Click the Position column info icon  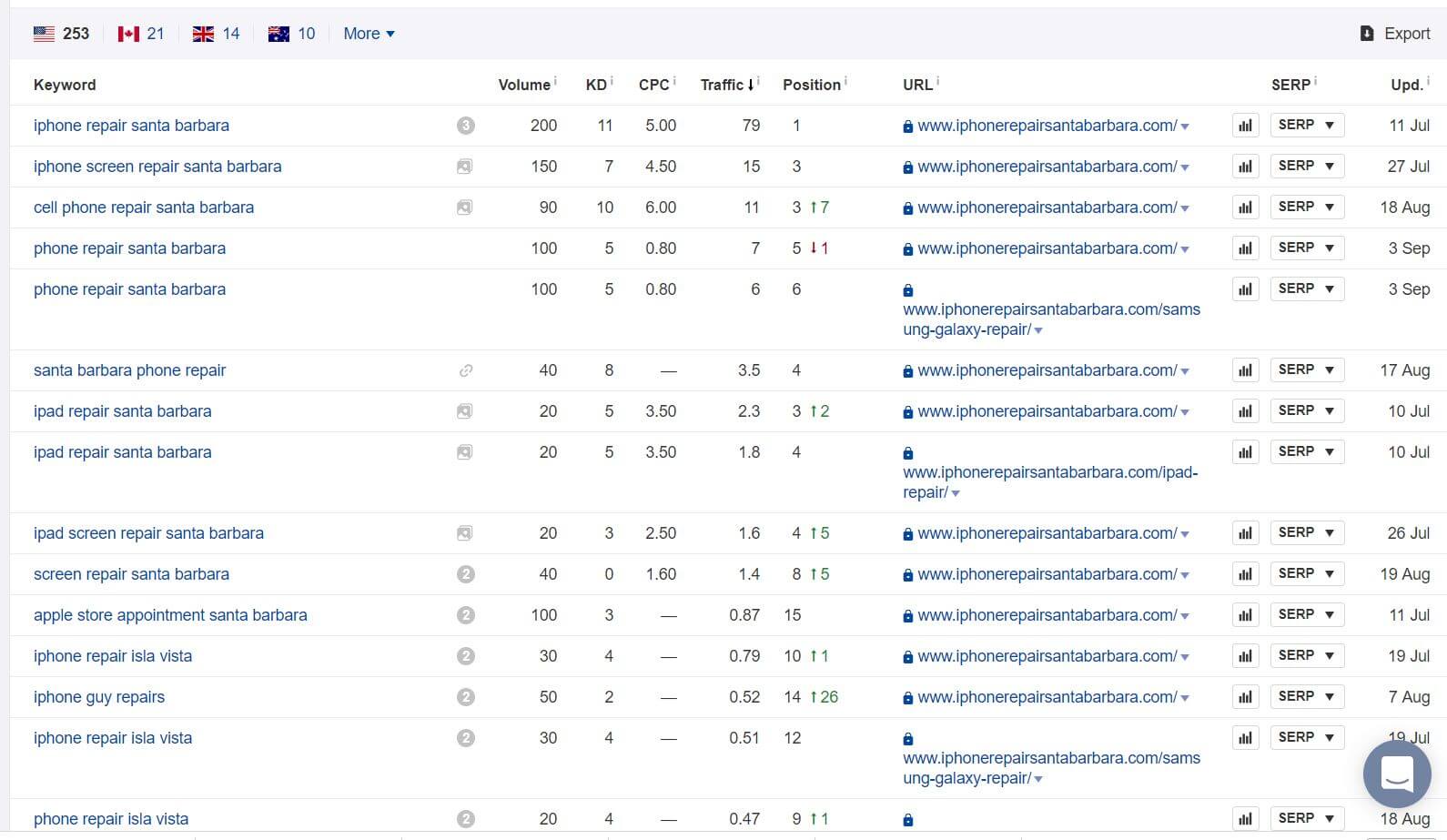click(845, 81)
